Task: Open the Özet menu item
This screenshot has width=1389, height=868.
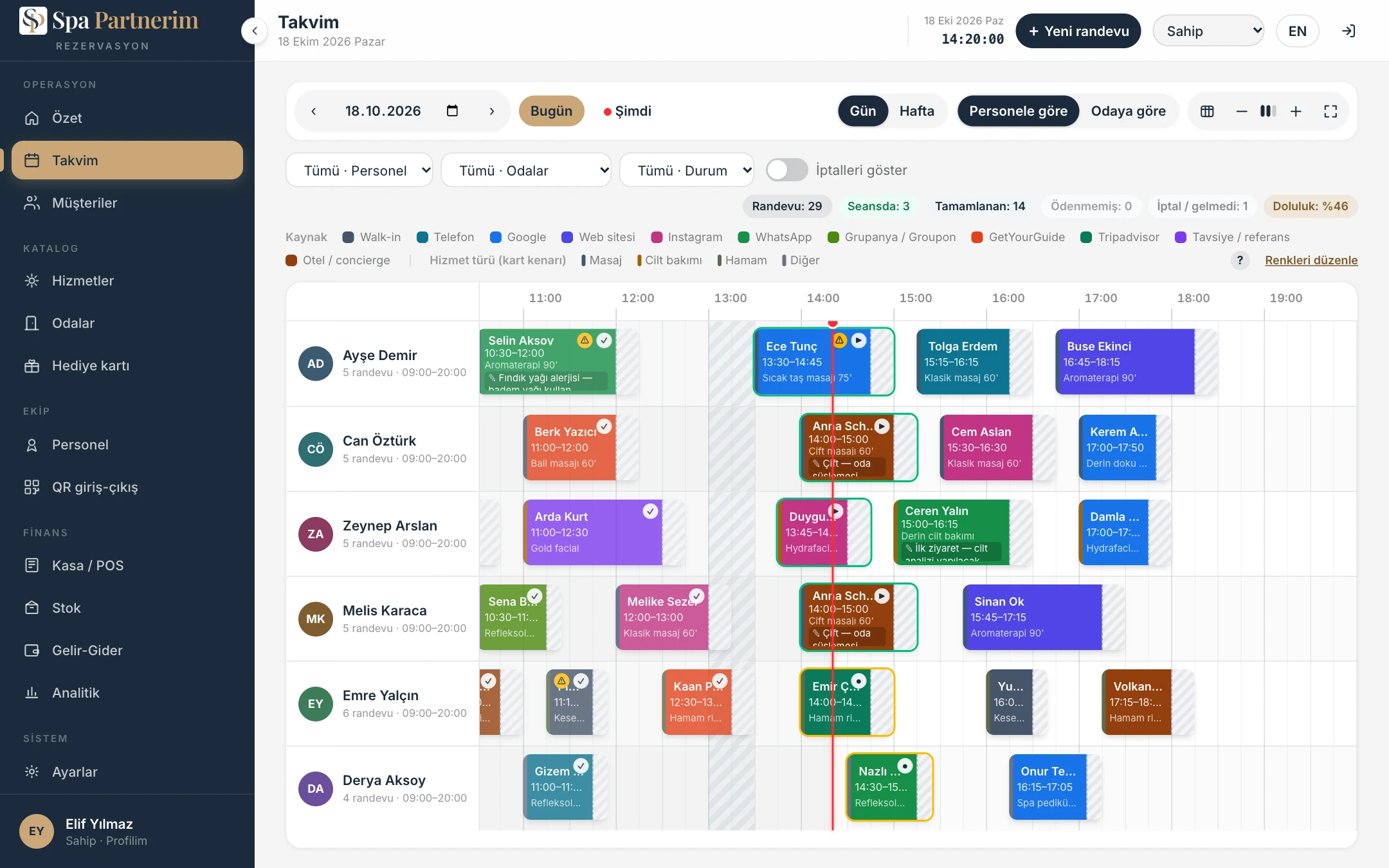Action: click(x=127, y=118)
